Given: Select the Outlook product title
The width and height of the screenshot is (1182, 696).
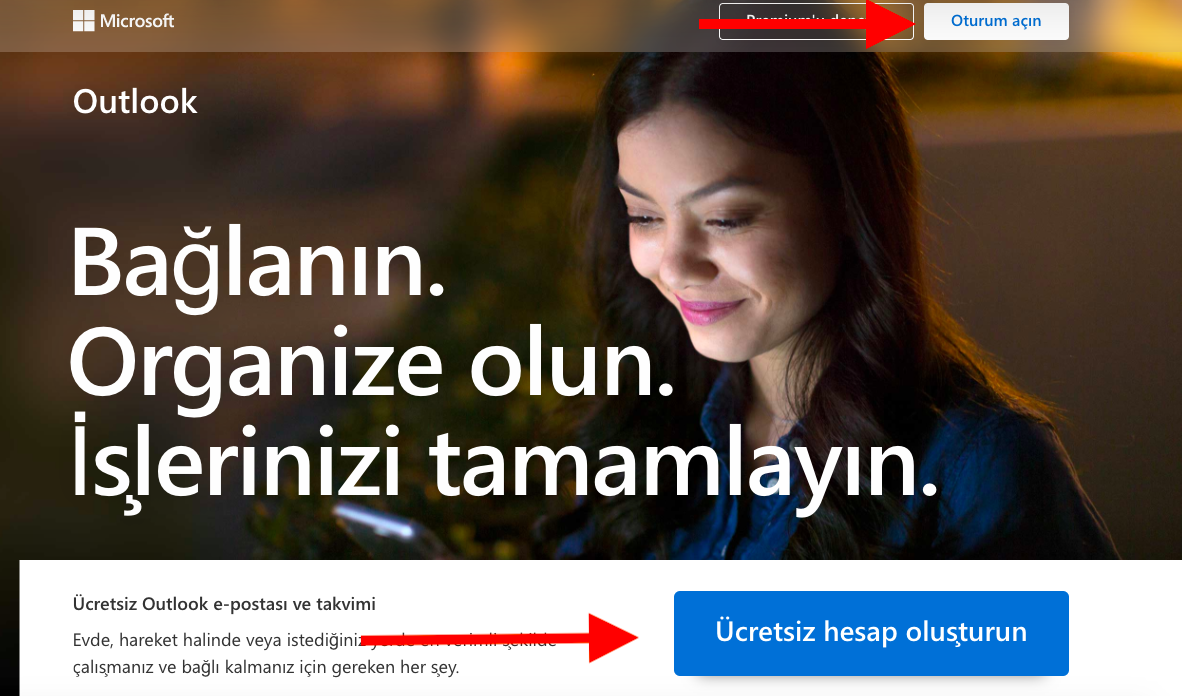Looking at the screenshot, I should tap(135, 102).
